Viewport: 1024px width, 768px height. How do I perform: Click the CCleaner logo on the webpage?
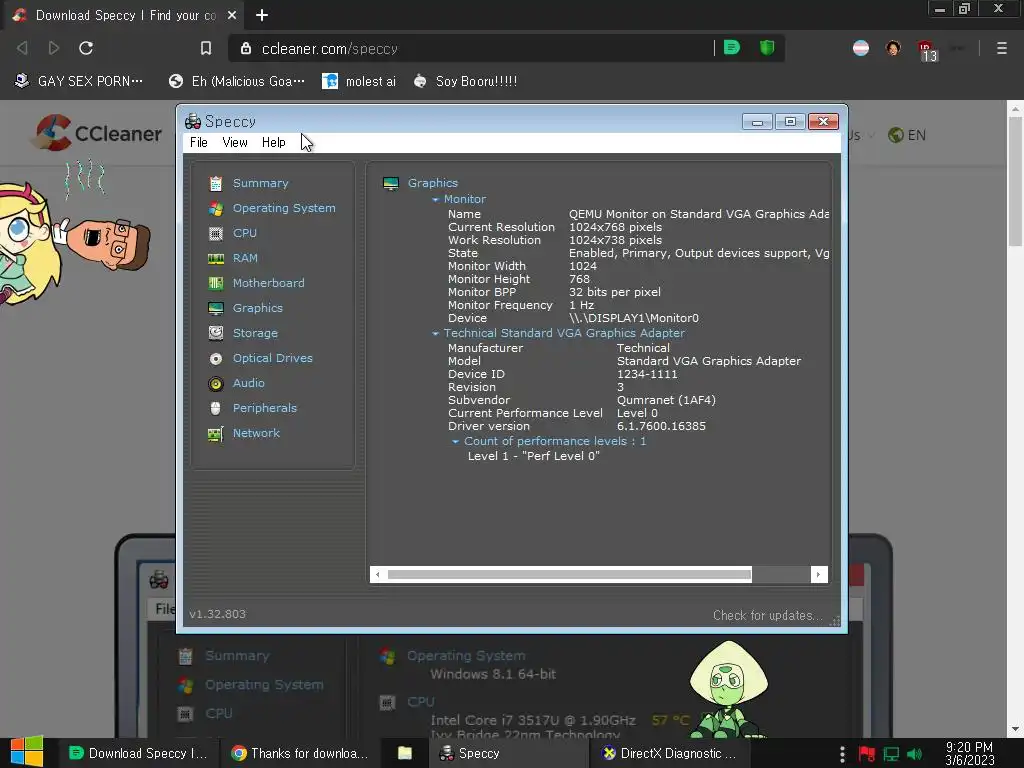(98, 133)
